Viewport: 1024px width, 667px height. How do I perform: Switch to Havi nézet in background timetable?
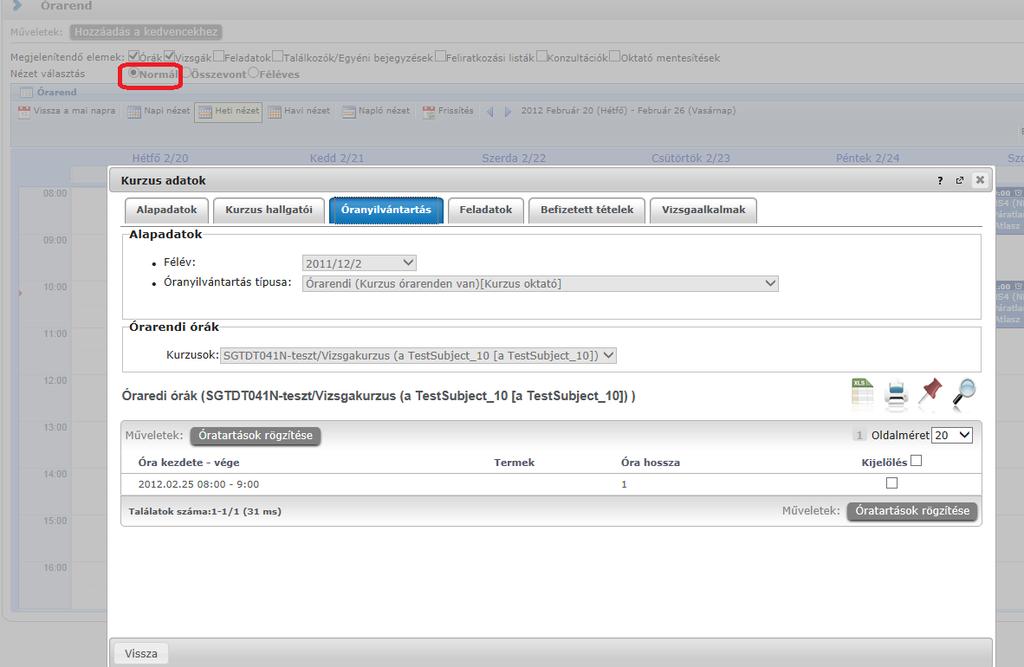(x=298, y=111)
